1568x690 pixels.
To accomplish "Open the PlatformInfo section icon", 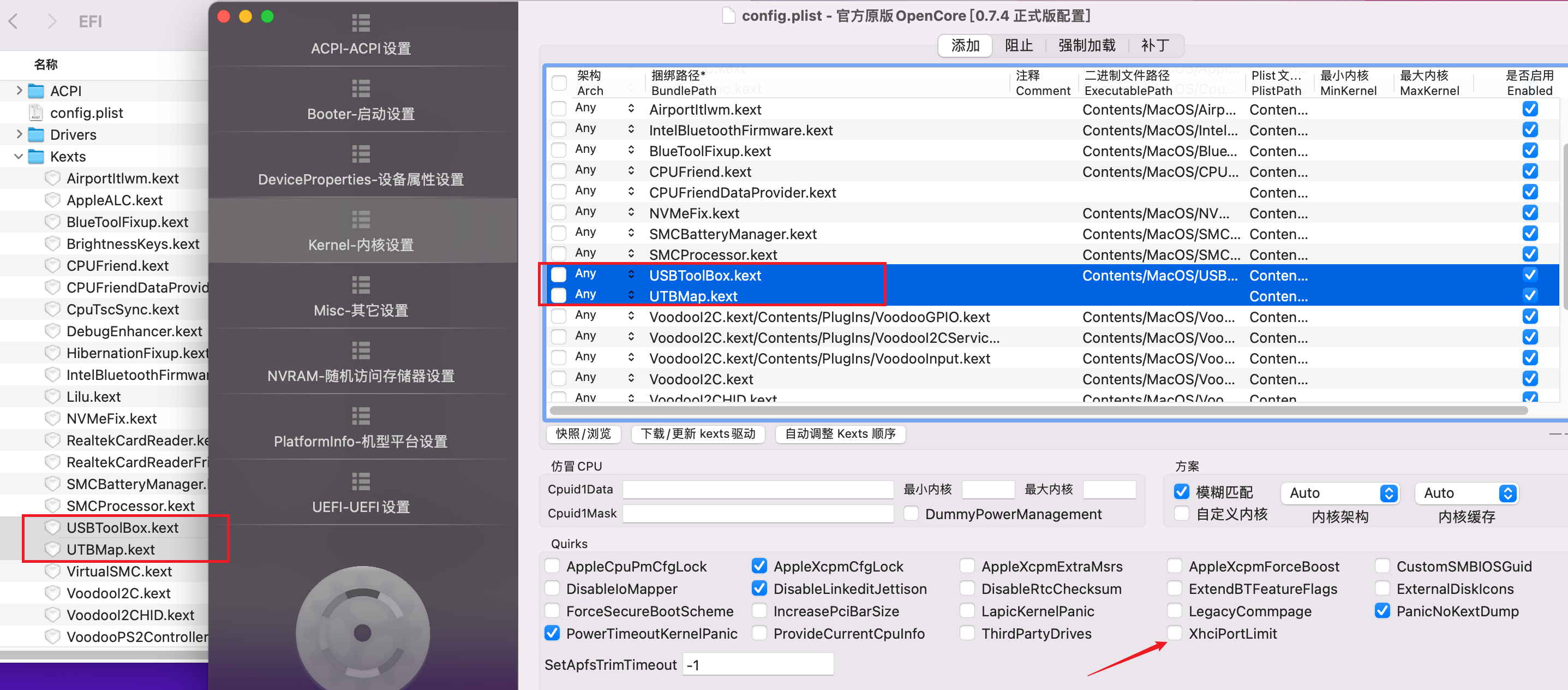I will pyautogui.click(x=361, y=416).
